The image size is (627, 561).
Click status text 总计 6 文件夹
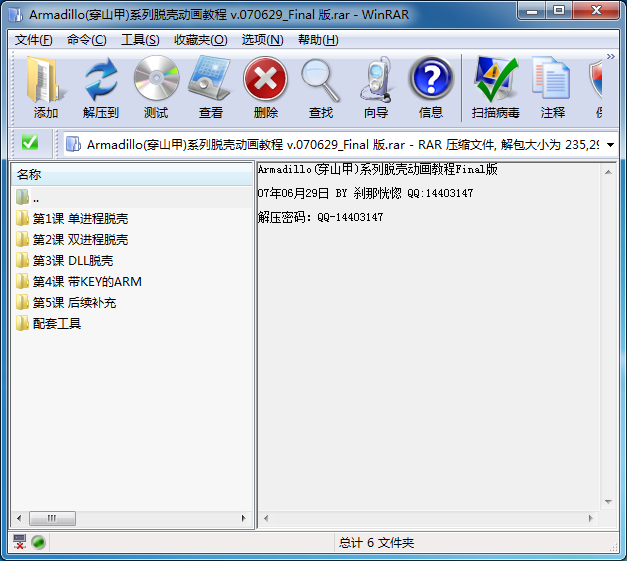point(376,543)
